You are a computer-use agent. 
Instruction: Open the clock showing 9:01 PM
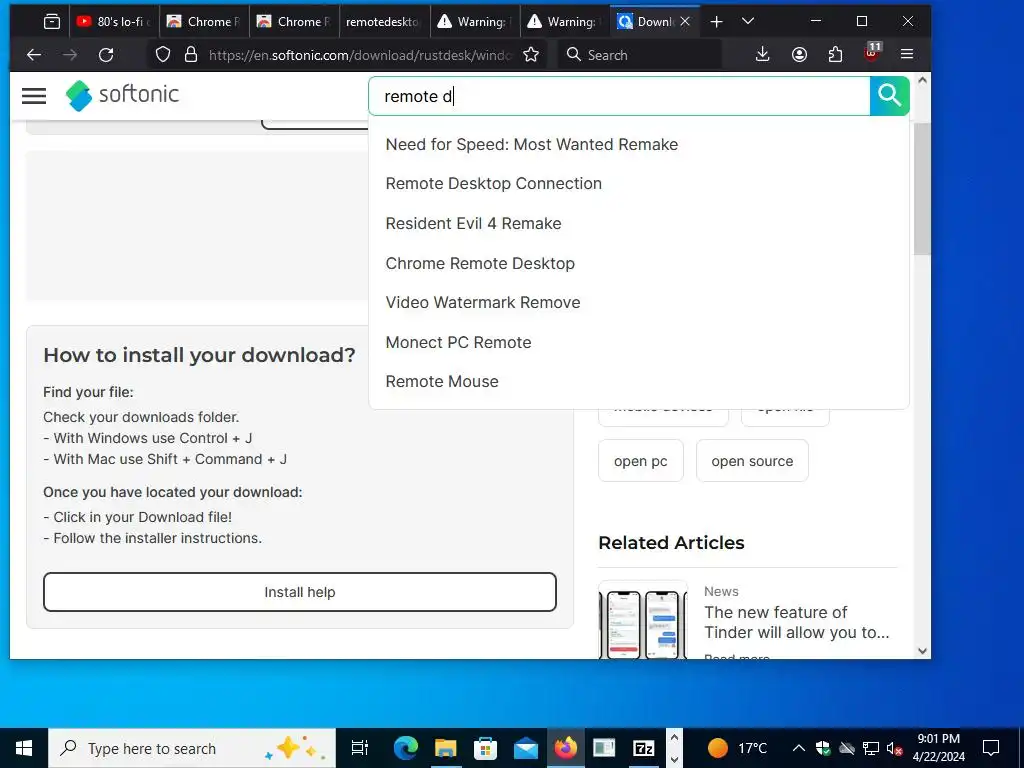point(938,748)
